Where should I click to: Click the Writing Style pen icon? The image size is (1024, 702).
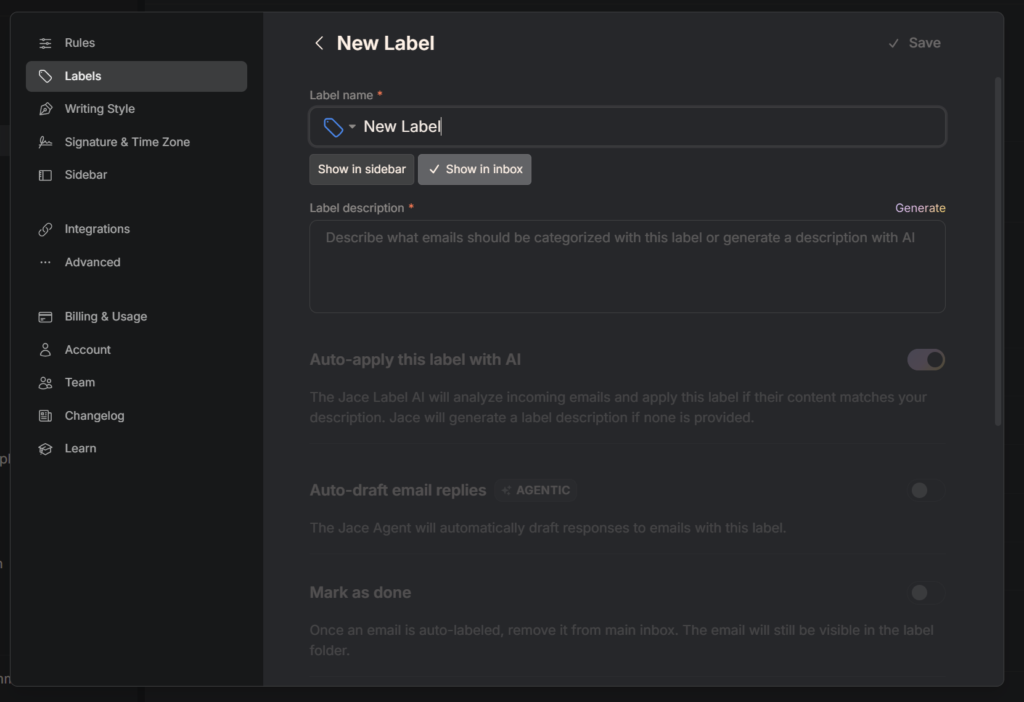(x=45, y=109)
